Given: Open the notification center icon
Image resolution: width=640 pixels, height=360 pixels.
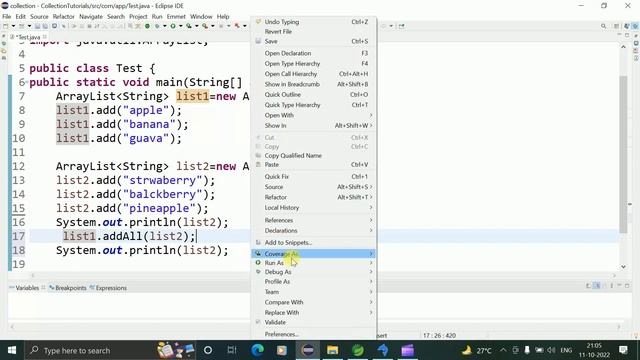Looking at the screenshot, I should pos(623,350).
